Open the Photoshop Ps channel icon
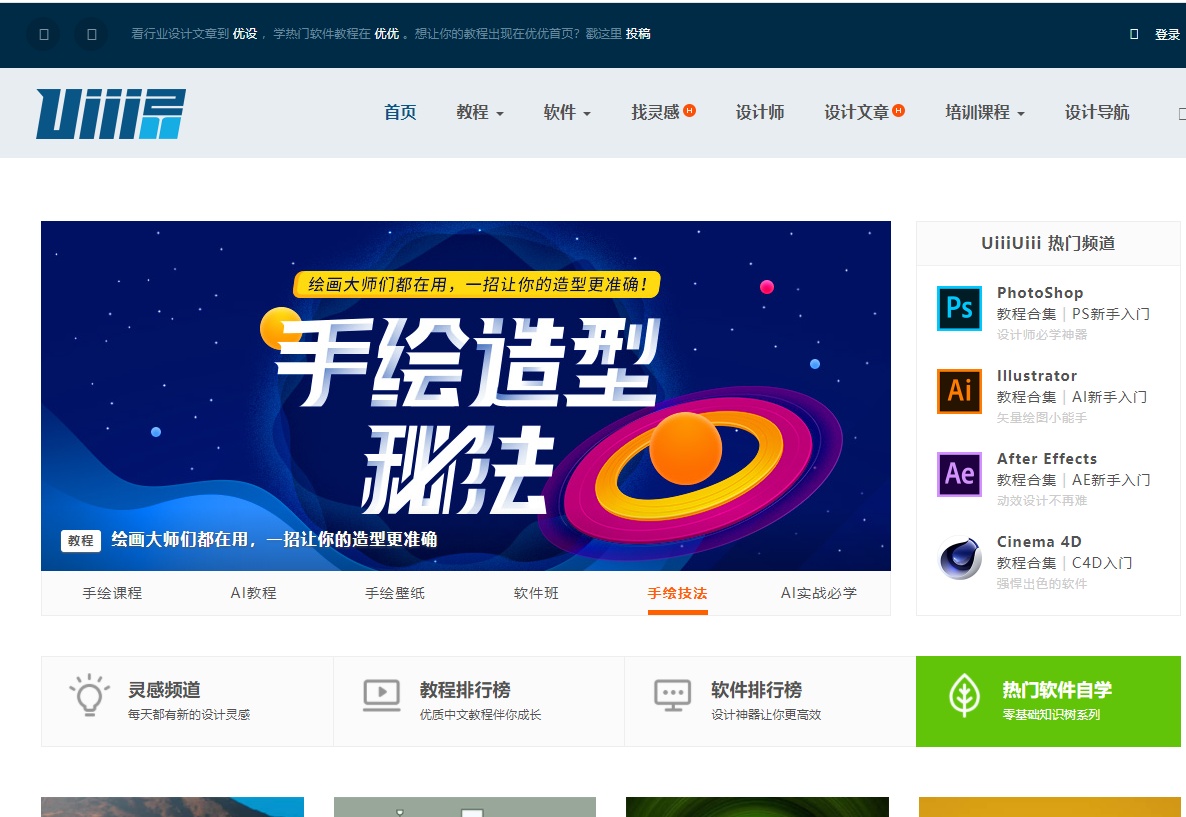1186x817 pixels. pyautogui.click(x=959, y=308)
